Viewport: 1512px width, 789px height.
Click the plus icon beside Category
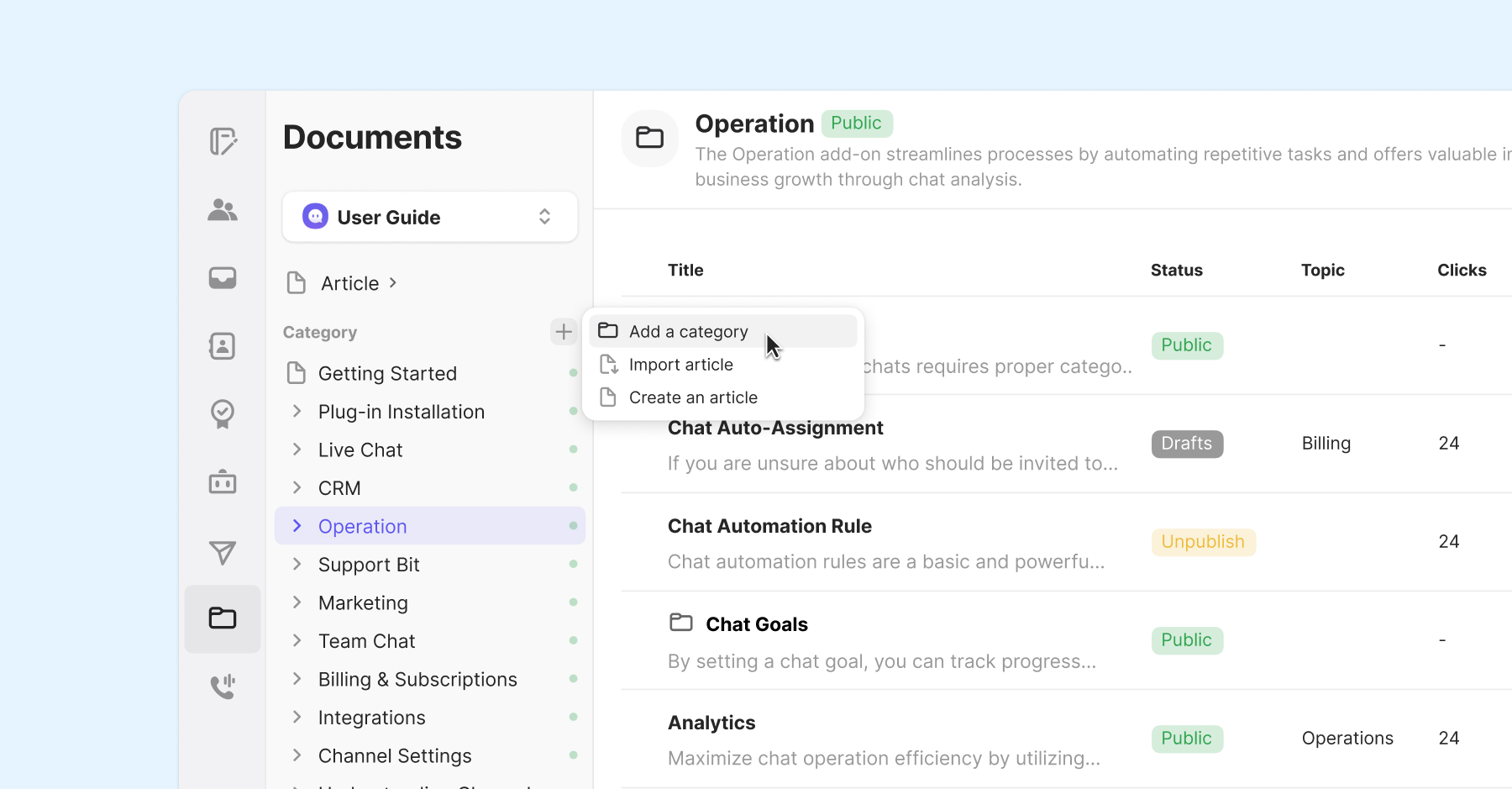point(564,332)
